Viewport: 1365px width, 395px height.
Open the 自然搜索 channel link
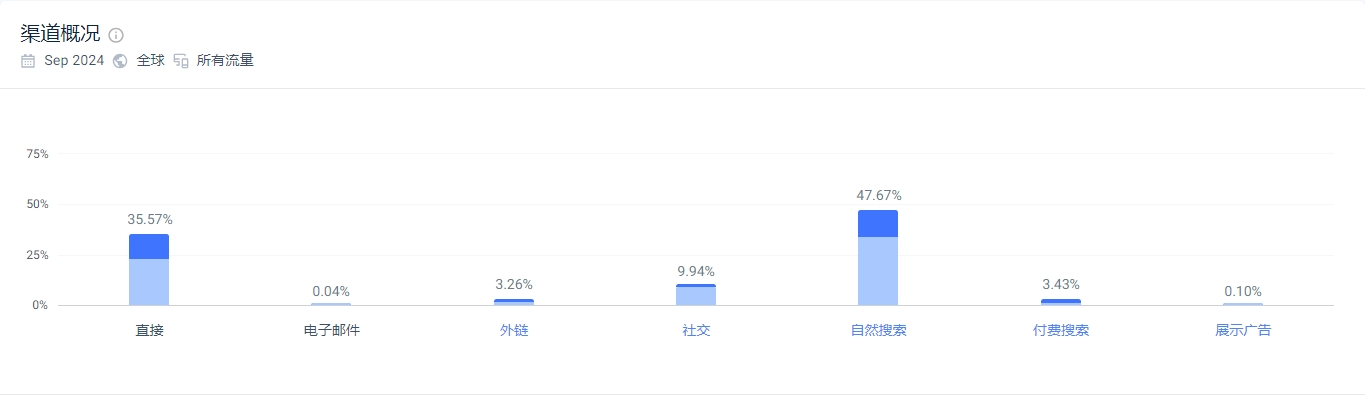tap(878, 330)
